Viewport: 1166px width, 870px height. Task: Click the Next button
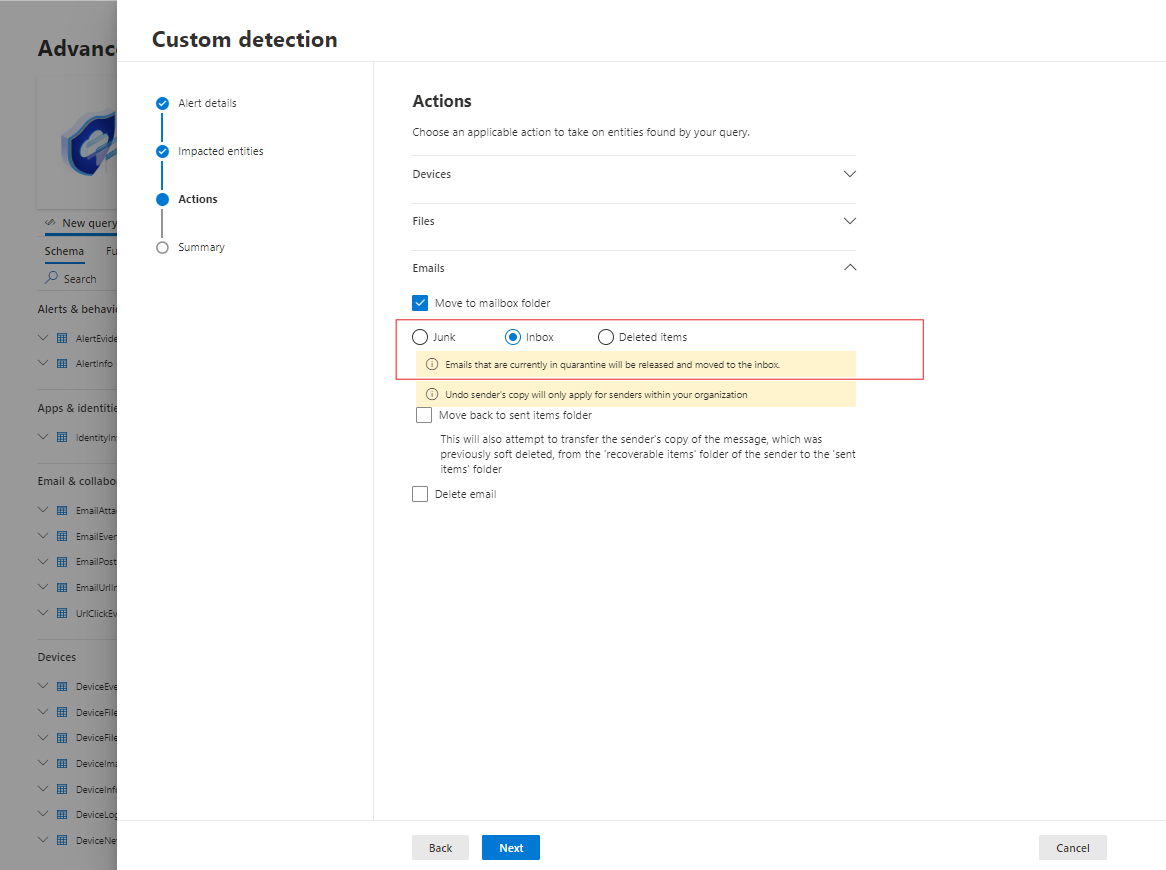(511, 848)
